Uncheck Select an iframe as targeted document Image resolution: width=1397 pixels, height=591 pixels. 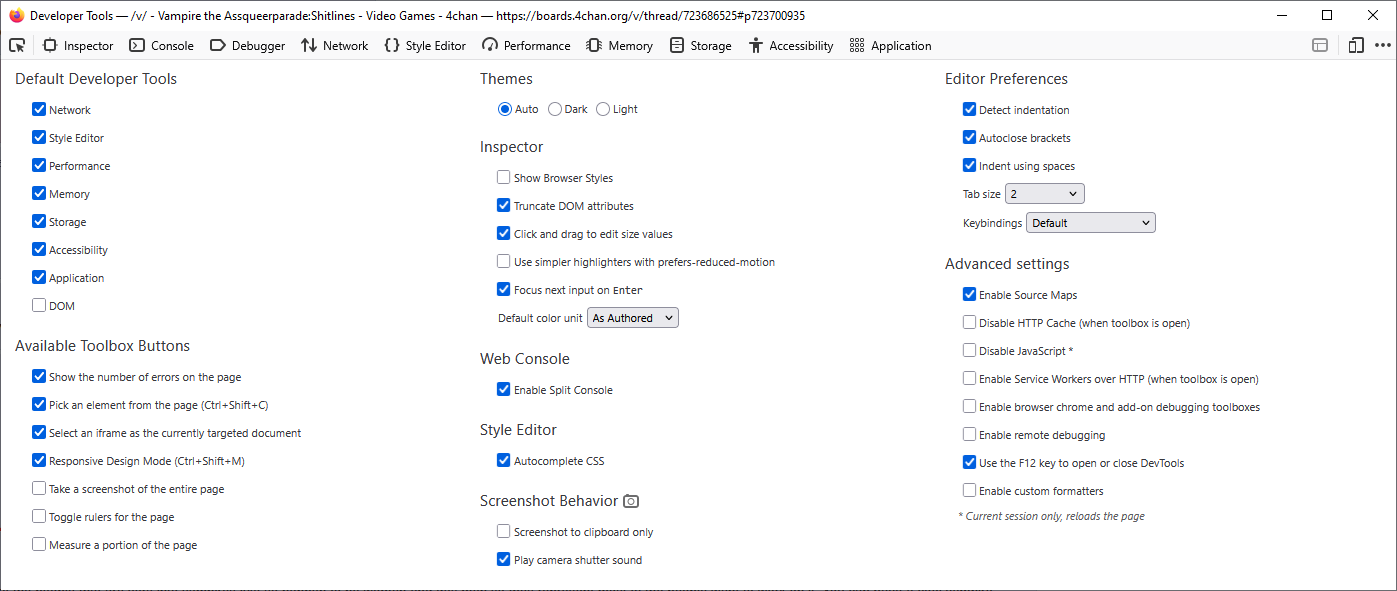coord(39,433)
